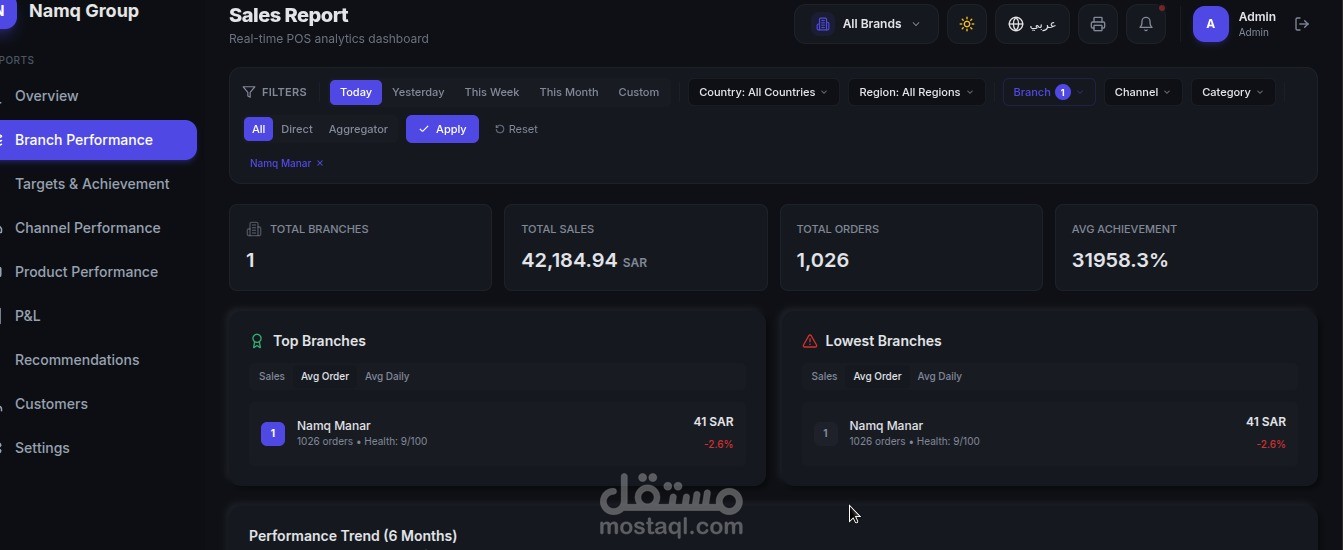This screenshot has width=1343, height=550.
Task: Switch Top Branches to Sales tab
Action: coord(272,376)
